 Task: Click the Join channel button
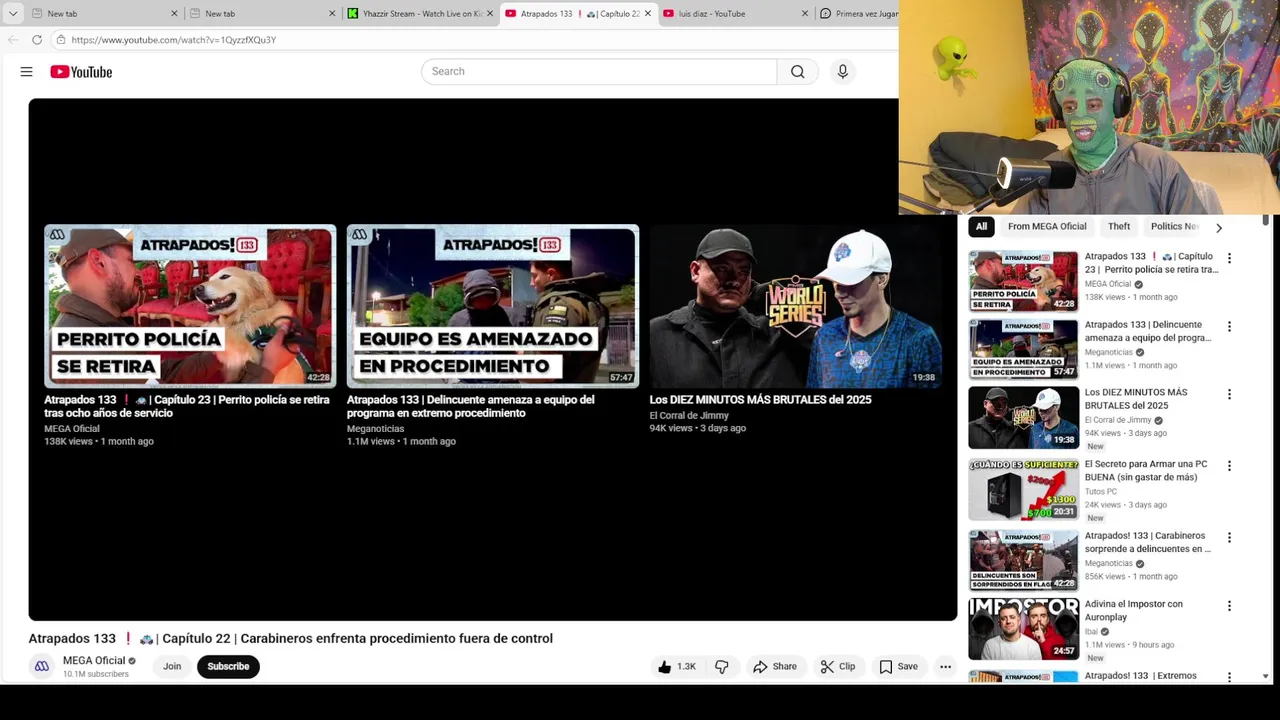172,667
